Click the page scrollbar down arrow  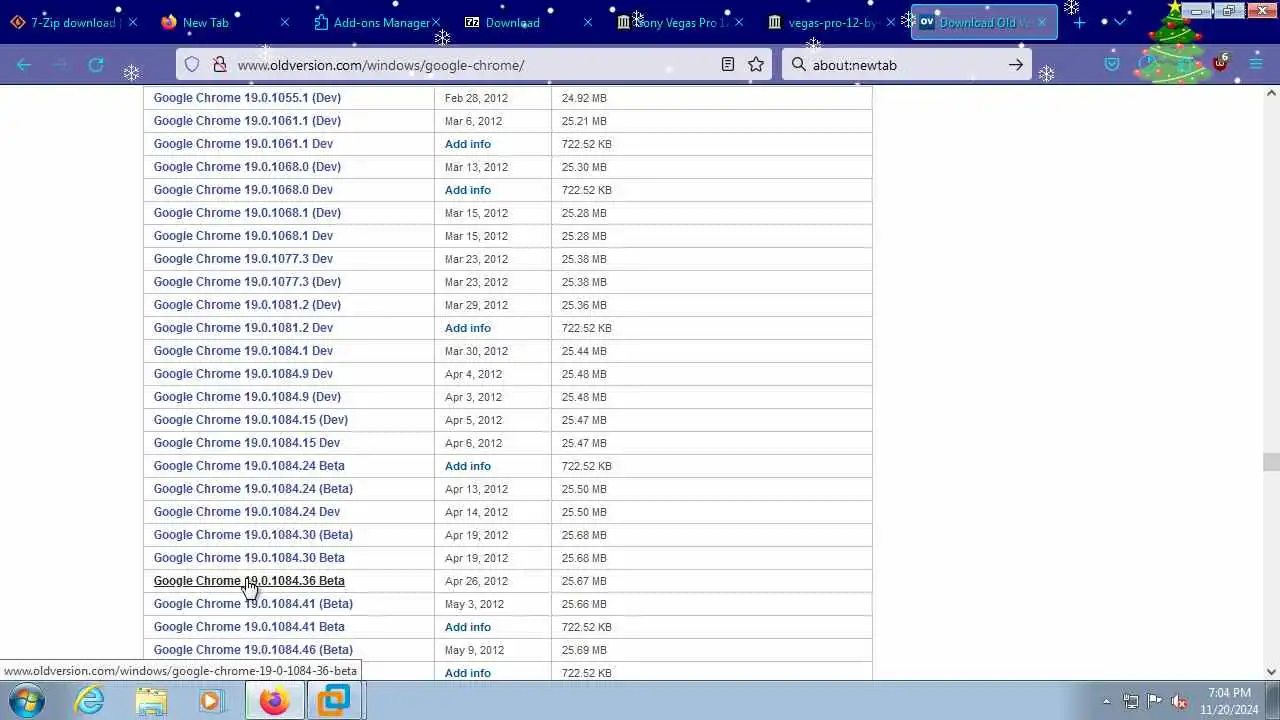click(1271, 672)
